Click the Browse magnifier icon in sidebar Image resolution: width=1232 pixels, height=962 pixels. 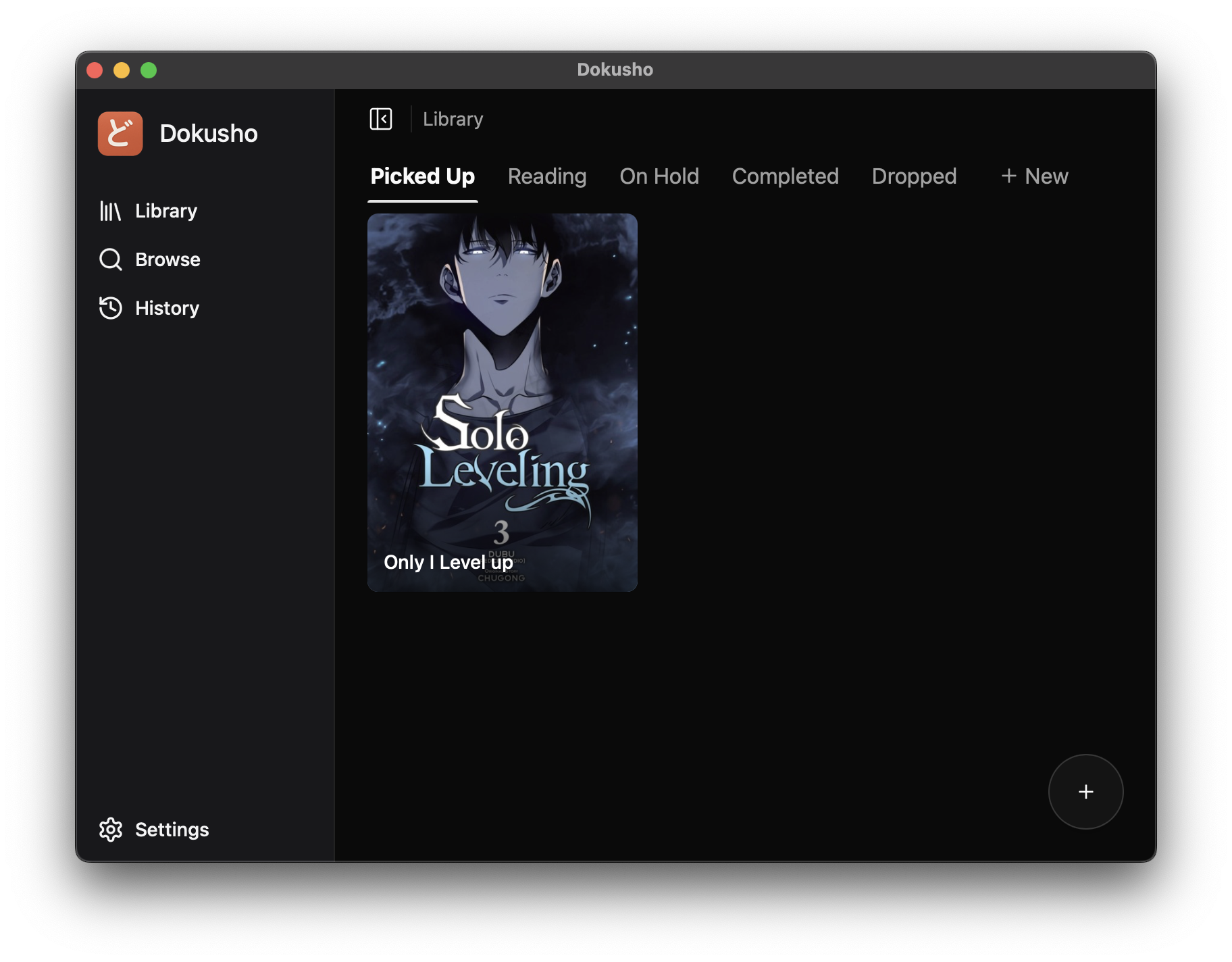click(x=111, y=259)
